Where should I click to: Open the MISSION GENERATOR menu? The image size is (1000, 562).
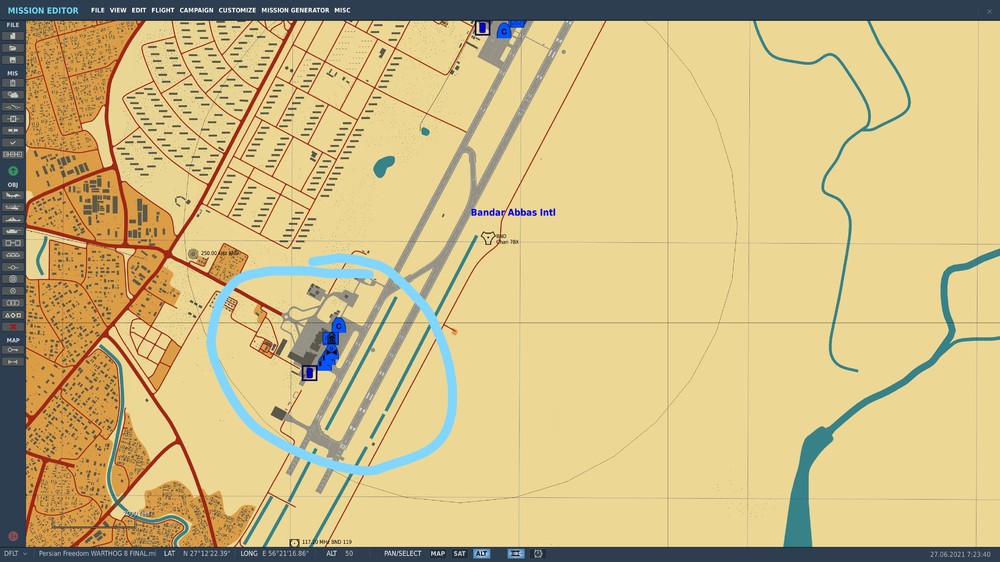(295, 10)
